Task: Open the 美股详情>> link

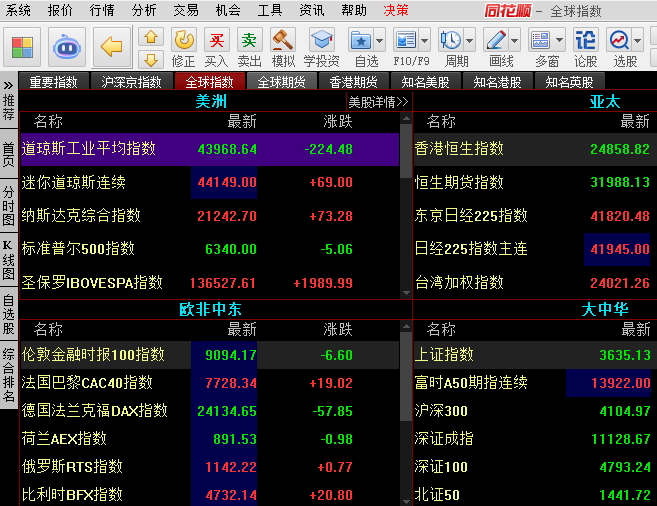Action: point(378,102)
